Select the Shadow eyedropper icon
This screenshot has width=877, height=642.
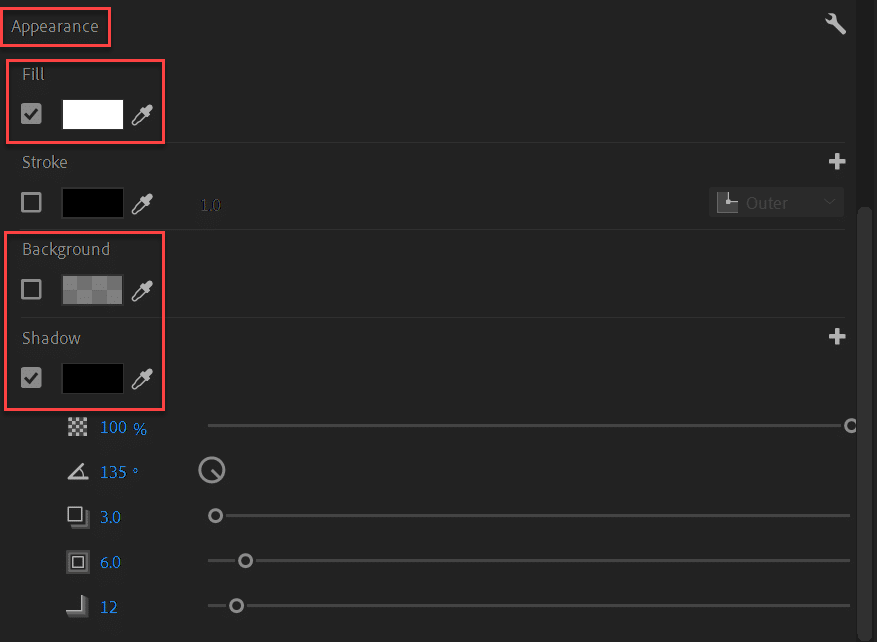tap(142, 379)
